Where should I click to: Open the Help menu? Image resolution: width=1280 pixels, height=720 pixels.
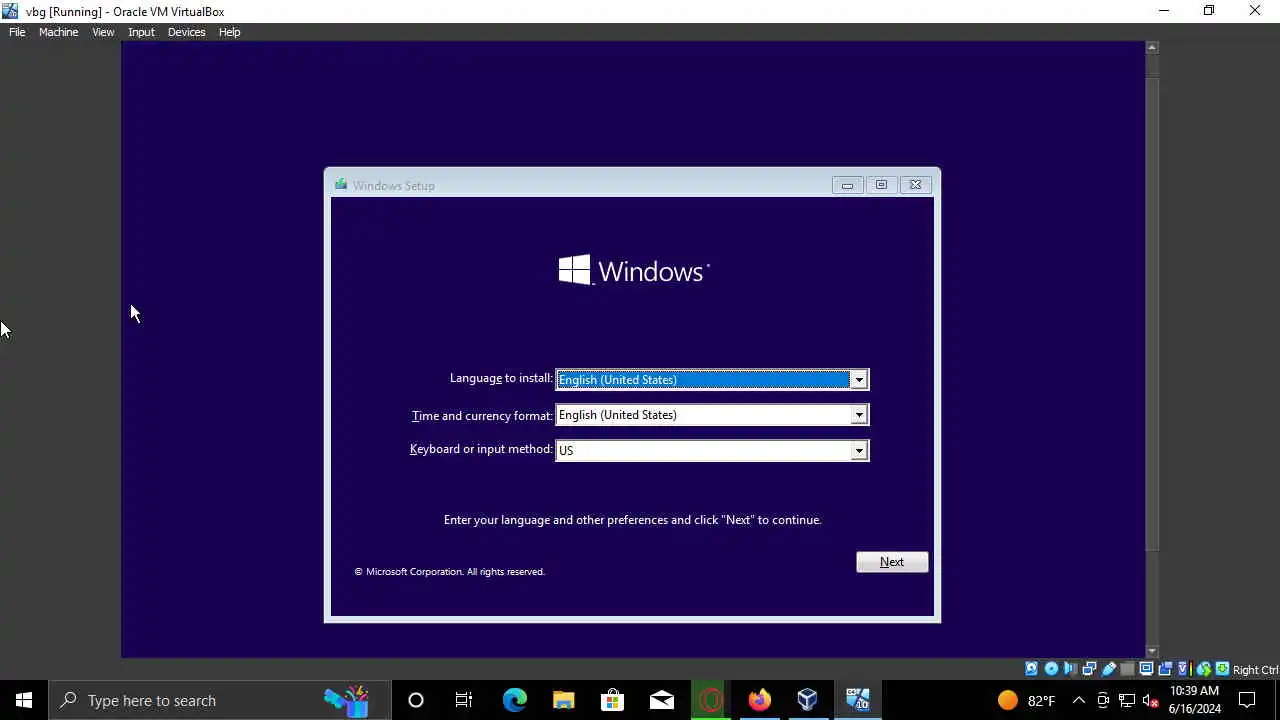coord(229,32)
